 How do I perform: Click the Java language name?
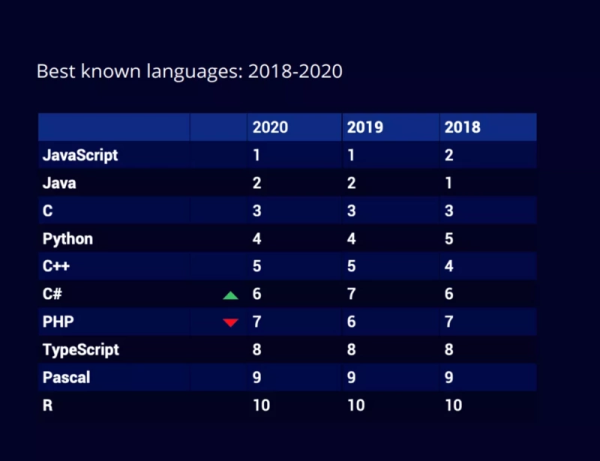click(x=59, y=183)
